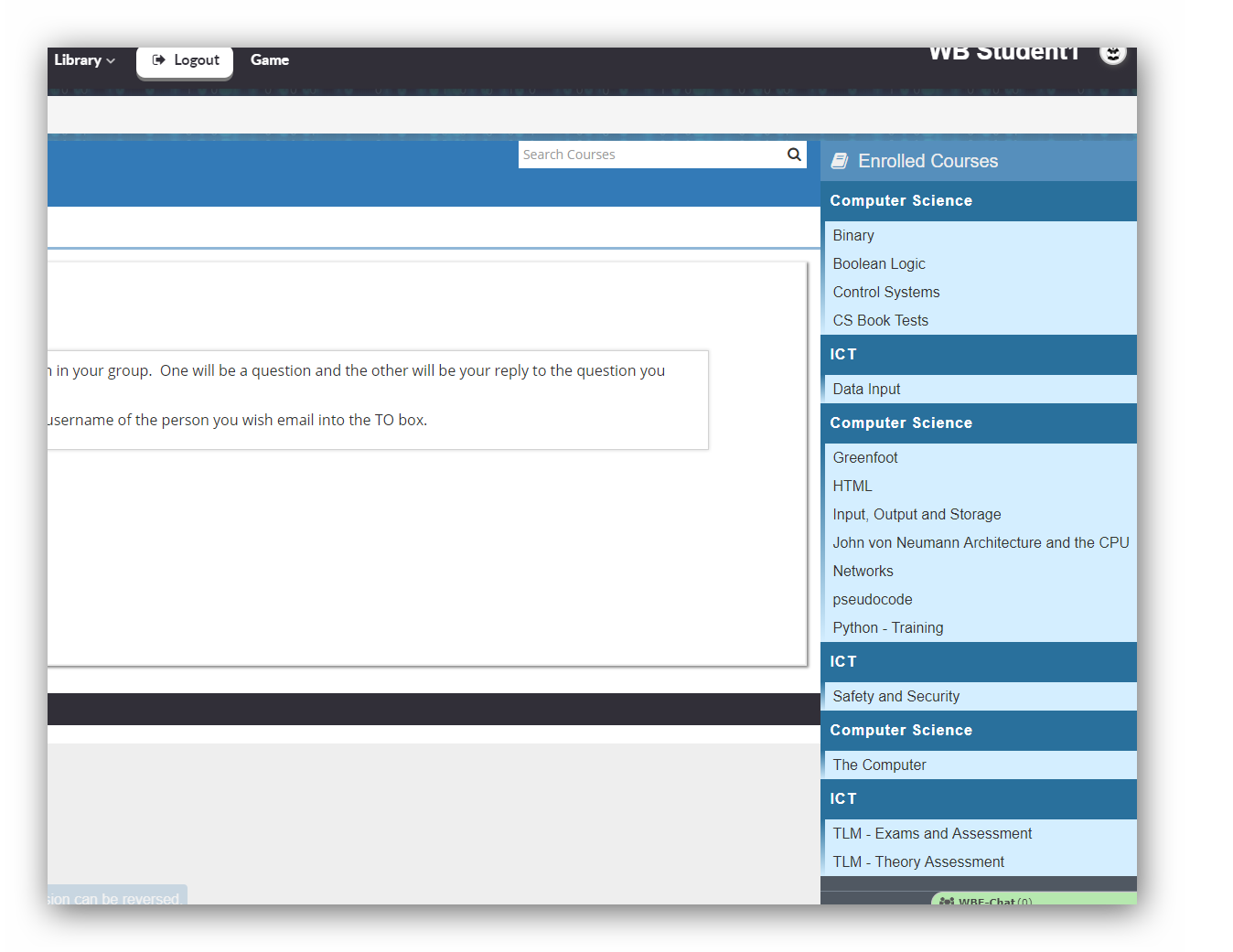Open Safety and Security course
This screenshot has width=1233, height=952.
pyautogui.click(x=895, y=697)
